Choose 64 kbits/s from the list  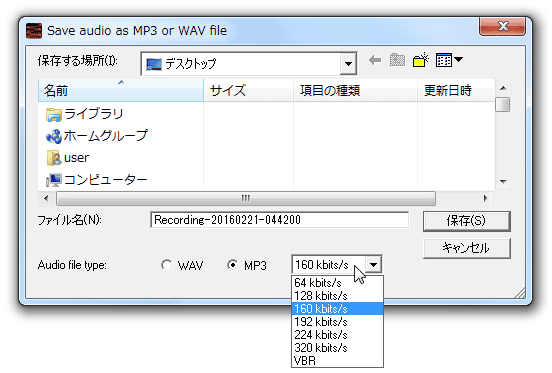(x=337, y=283)
